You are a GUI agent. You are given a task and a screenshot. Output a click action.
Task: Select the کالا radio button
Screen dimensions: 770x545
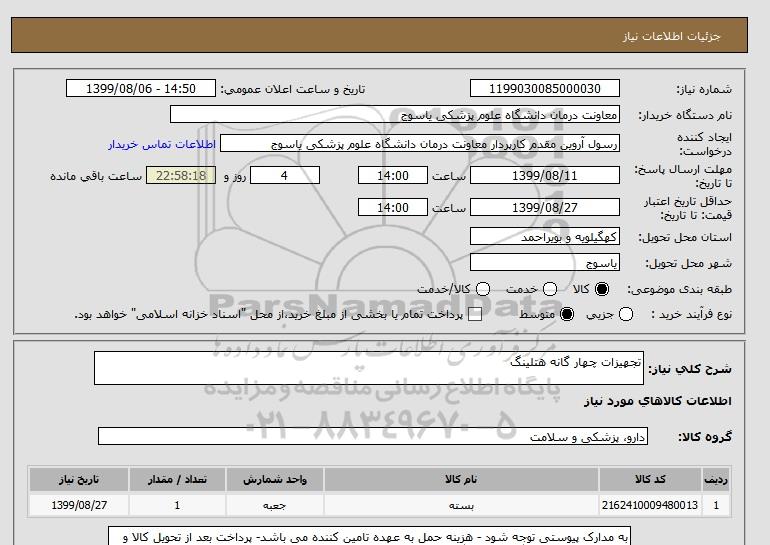tap(602, 289)
